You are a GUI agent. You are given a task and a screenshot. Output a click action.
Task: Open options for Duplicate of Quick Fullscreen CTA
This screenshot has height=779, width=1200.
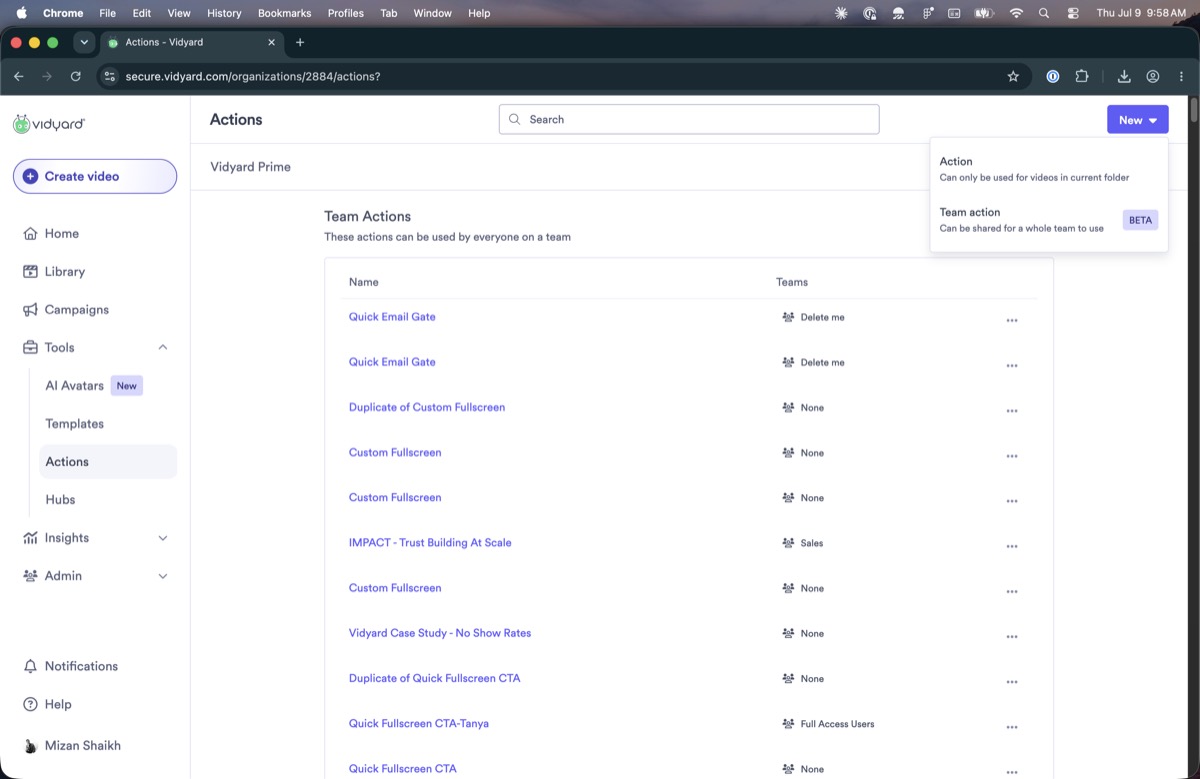1012,682
